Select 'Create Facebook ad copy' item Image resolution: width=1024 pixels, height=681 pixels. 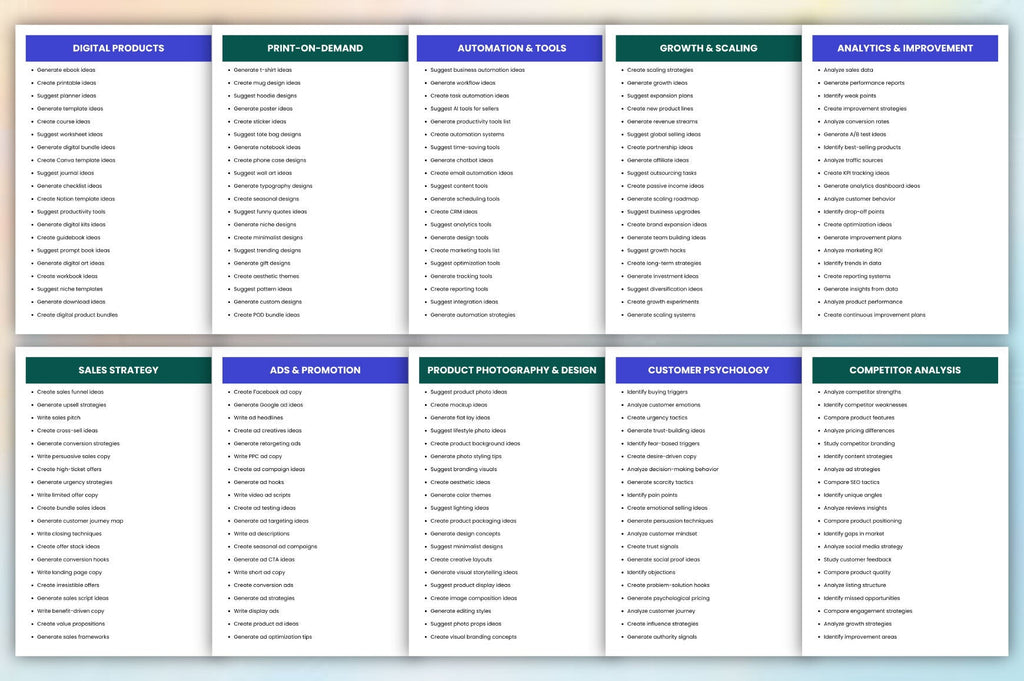(x=268, y=392)
